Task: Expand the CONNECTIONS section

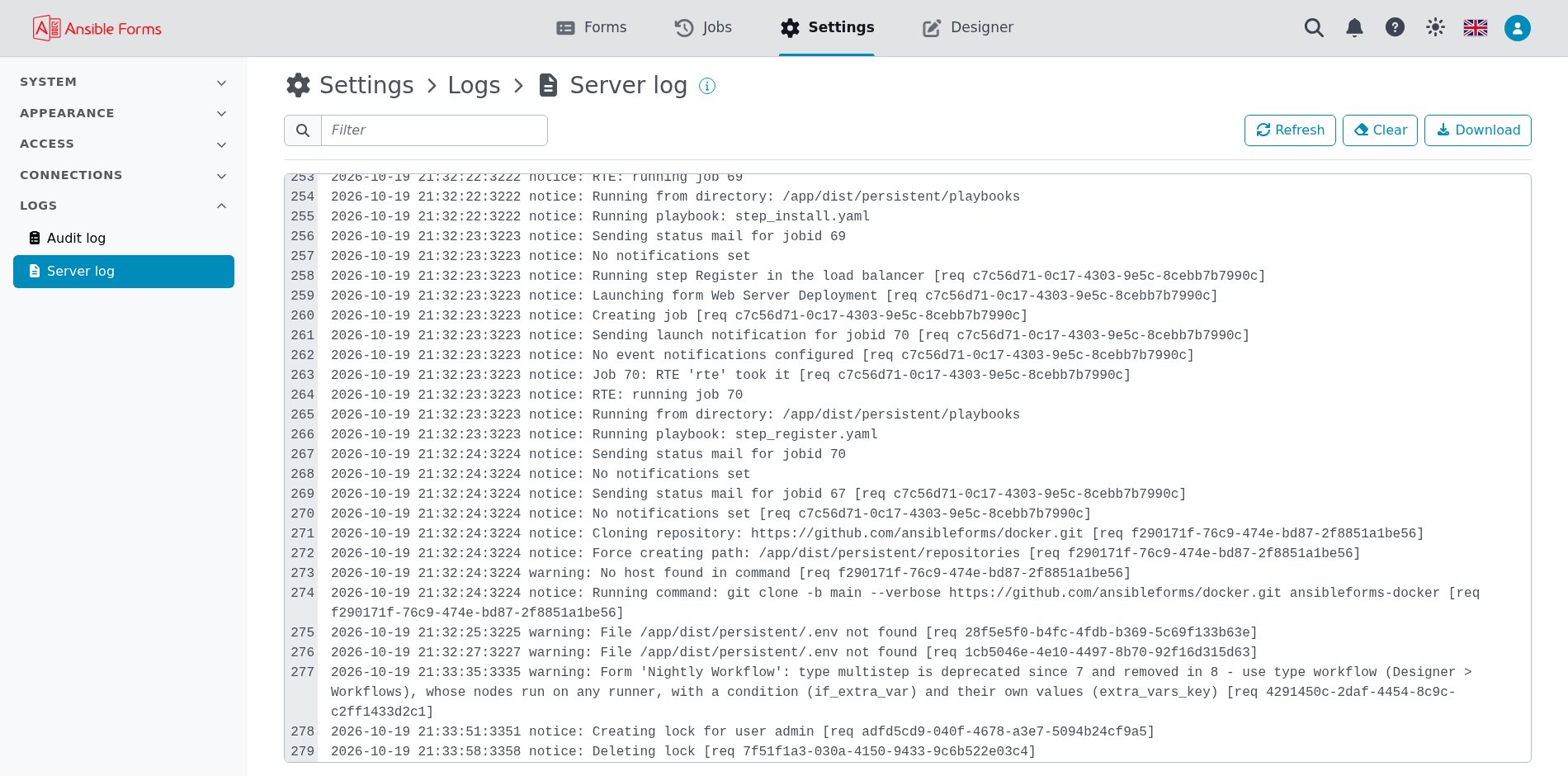Action: (x=124, y=175)
